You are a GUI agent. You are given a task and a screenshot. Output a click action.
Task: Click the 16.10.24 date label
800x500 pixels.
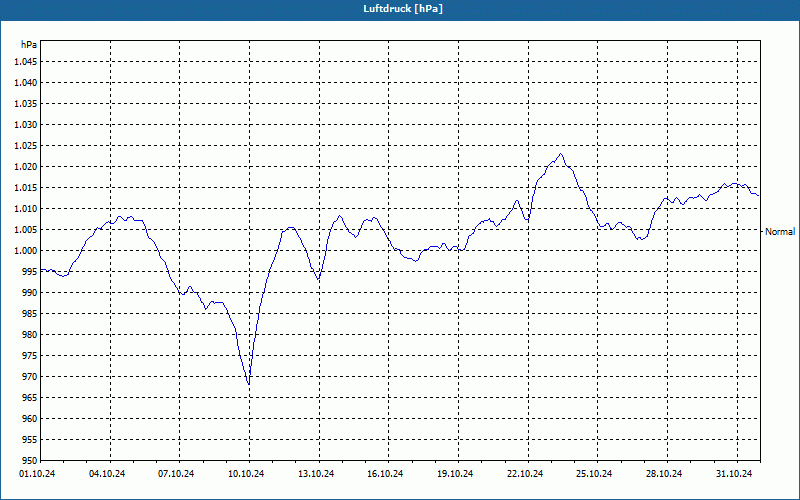click(385, 474)
